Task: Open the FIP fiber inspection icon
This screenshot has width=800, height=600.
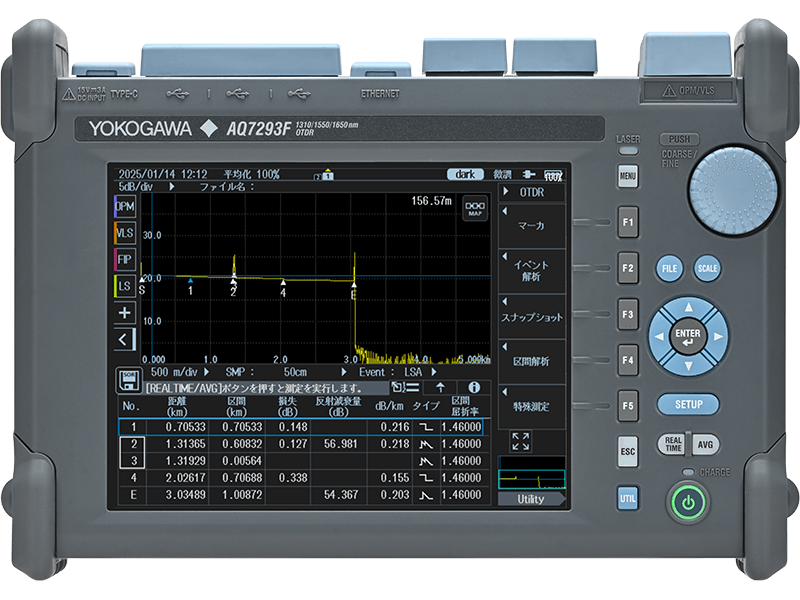Action: click(124, 260)
